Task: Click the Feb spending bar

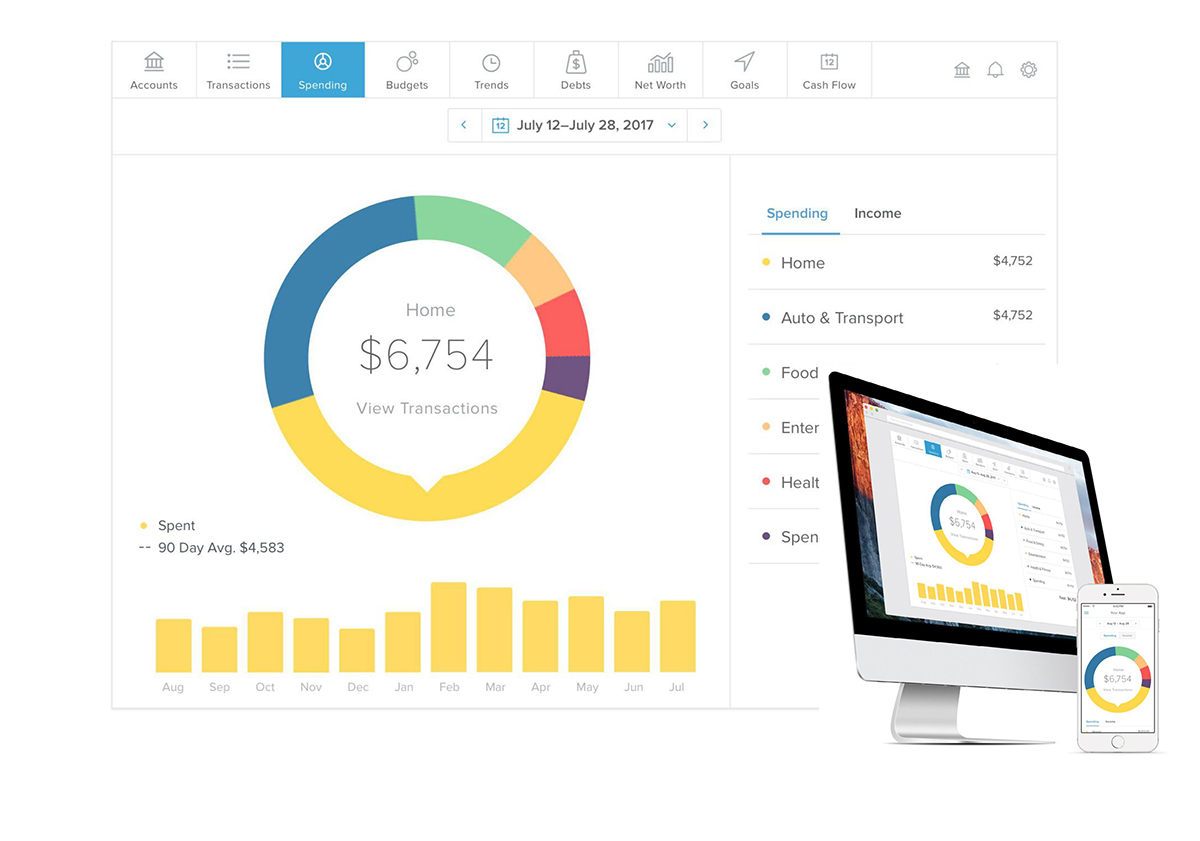Action: (449, 627)
